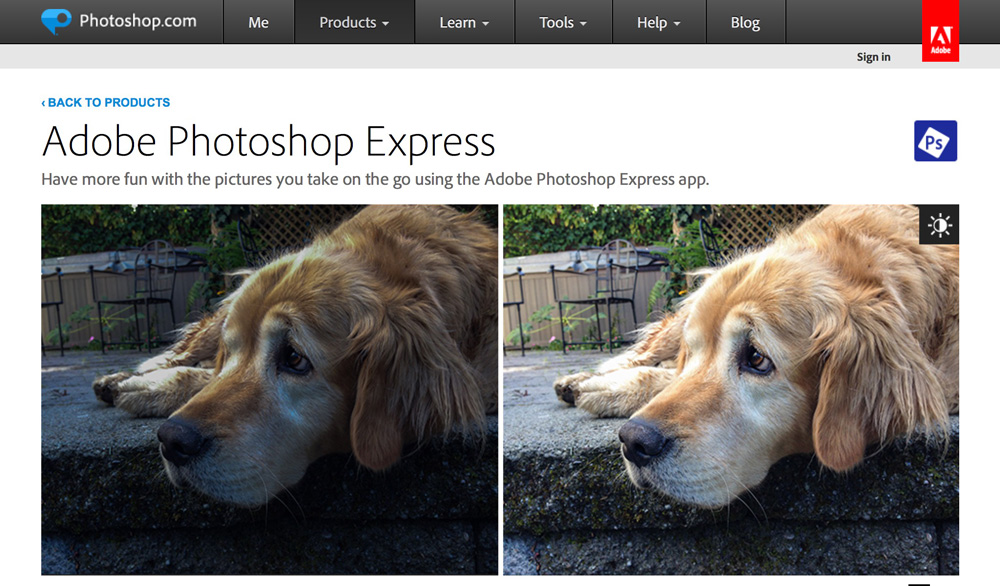Go to the Me nav item
This screenshot has width=1000, height=586.
[258, 22]
